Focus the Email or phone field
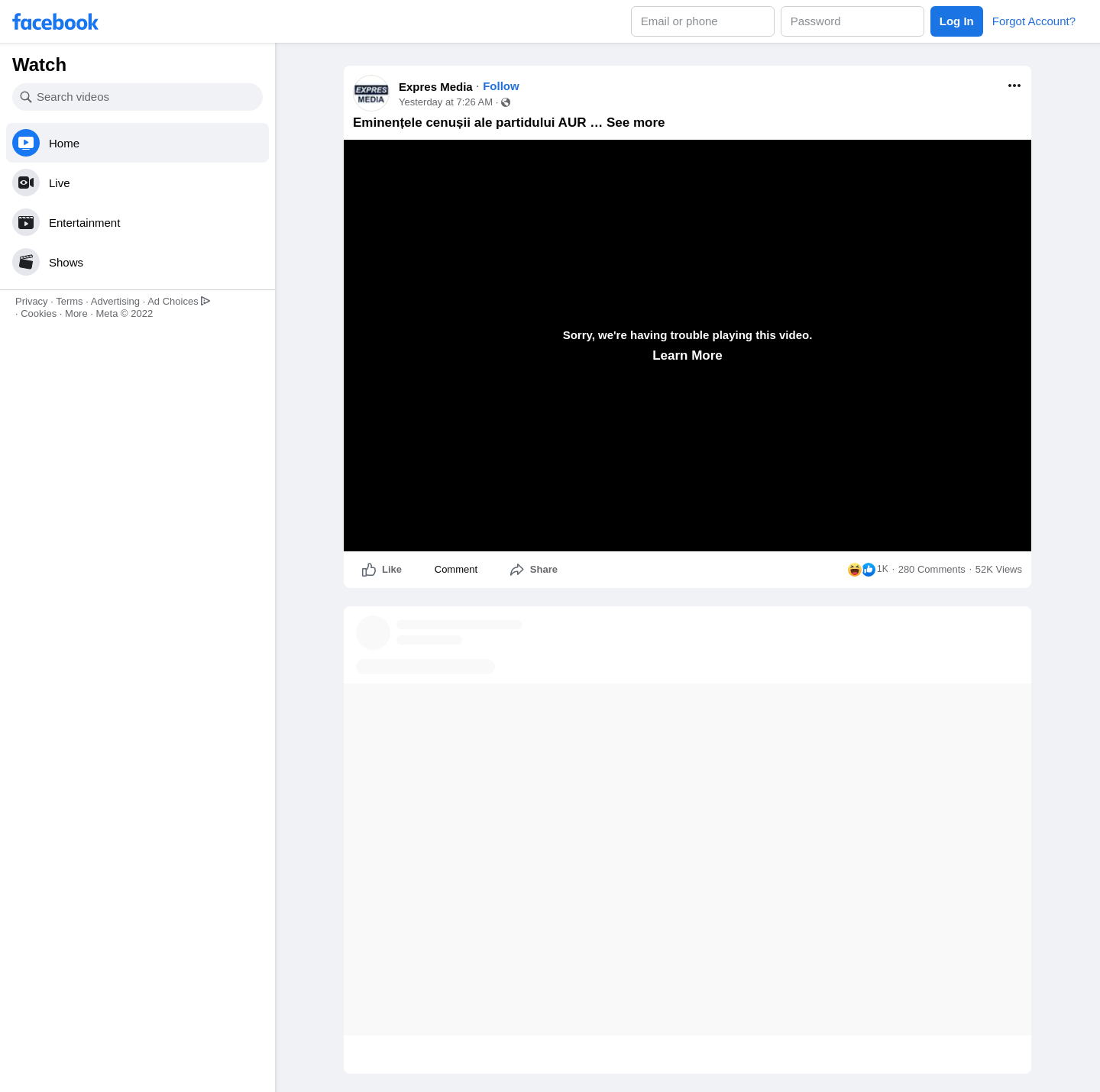Image resolution: width=1100 pixels, height=1092 pixels. pos(703,21)
